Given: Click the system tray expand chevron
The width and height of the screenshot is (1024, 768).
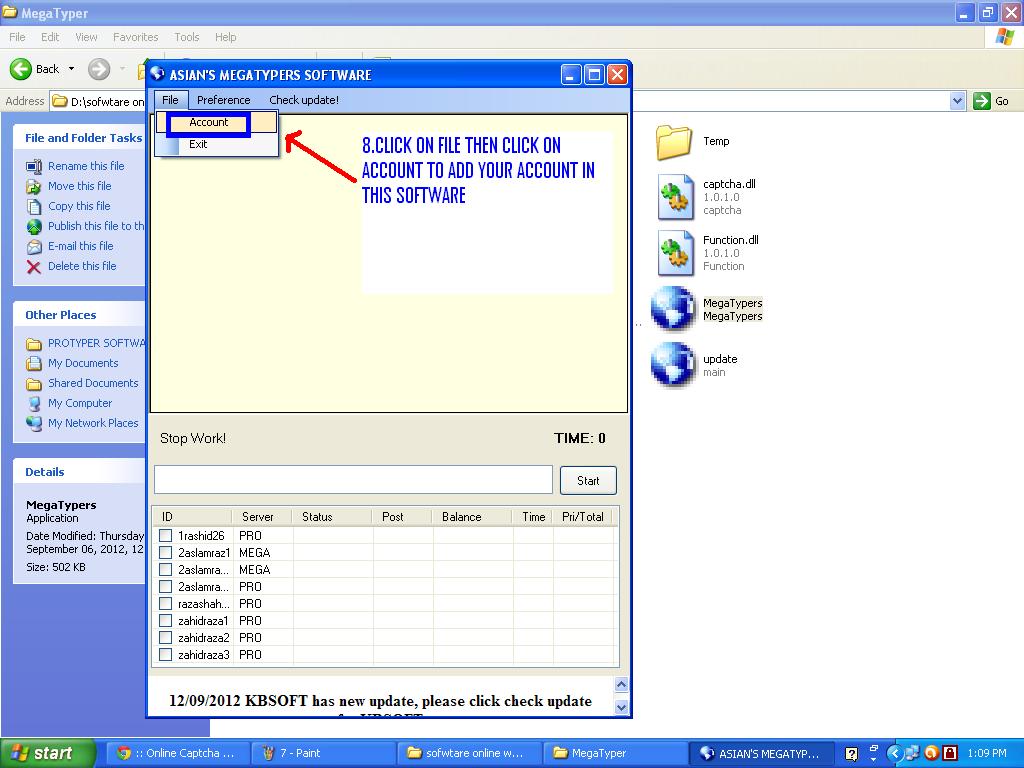Looking at the screenshot, I should [x=893, y=754].
